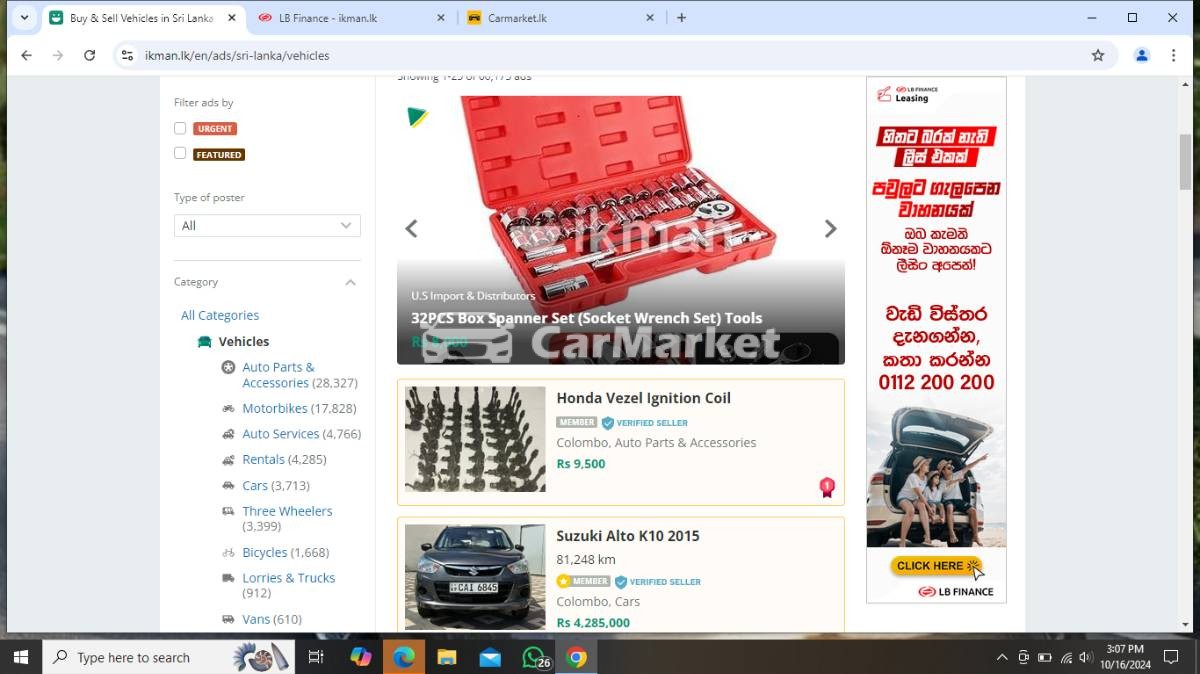Click the All Categories link
1200x674 pixels.
[x=220, y=316]
